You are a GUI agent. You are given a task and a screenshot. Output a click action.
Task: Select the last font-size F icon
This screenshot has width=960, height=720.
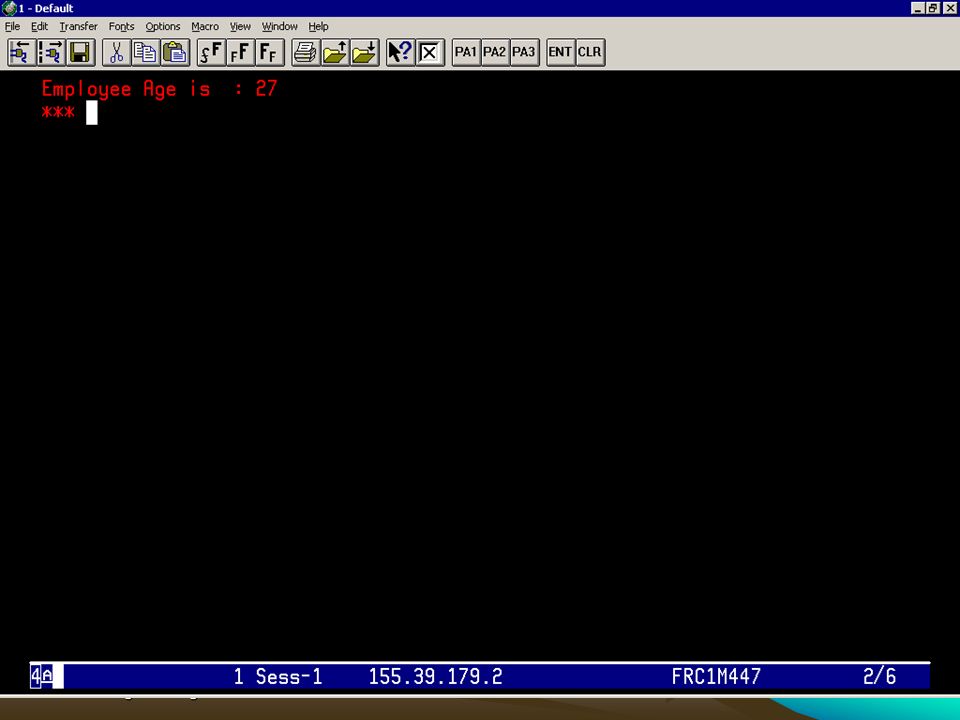pyautogui.click(x=269, y=53)
